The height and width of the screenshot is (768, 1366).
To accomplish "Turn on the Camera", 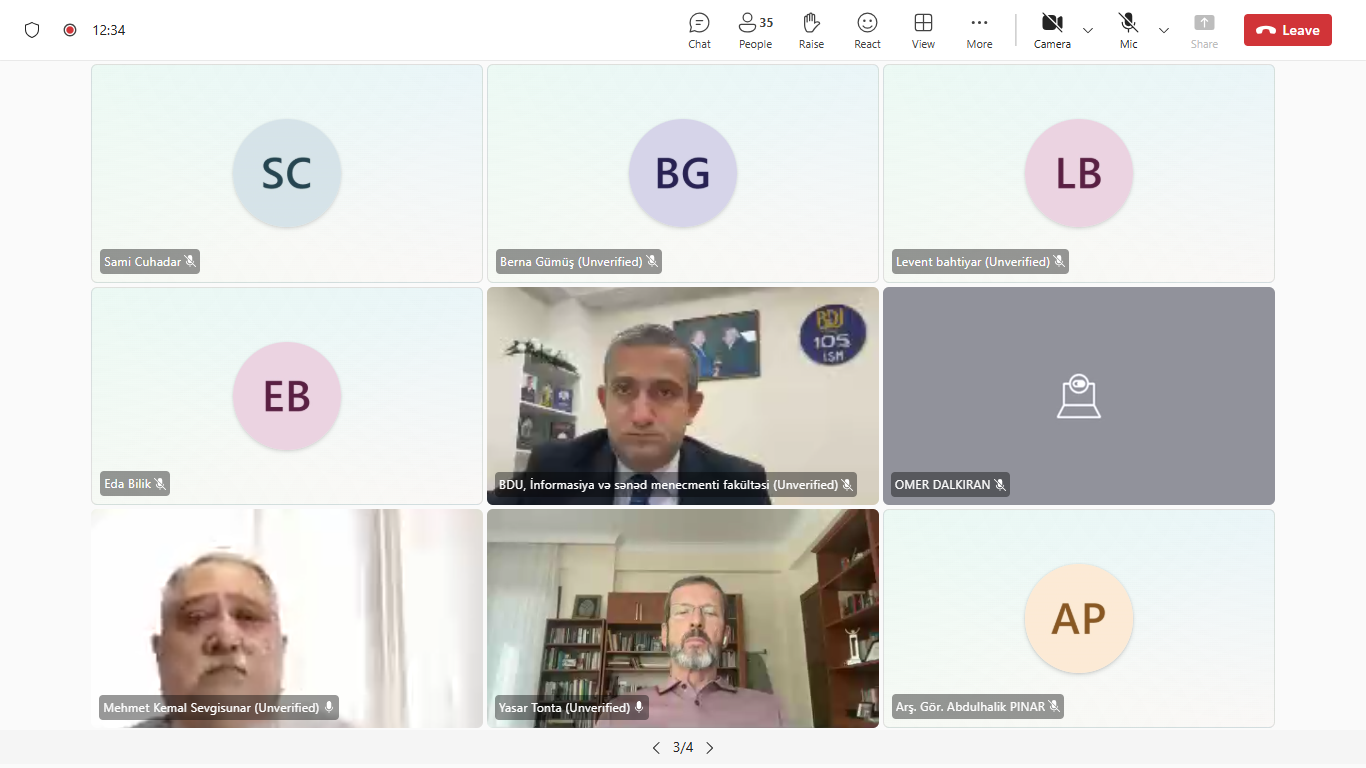I will pos(1051,30).
